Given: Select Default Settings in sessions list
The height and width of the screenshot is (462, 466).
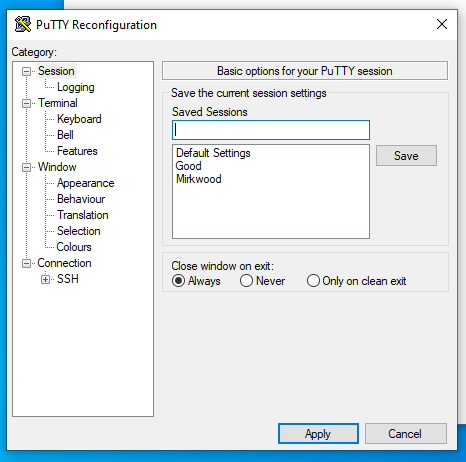Looking at the screenshot, I should tap(213, 153).
